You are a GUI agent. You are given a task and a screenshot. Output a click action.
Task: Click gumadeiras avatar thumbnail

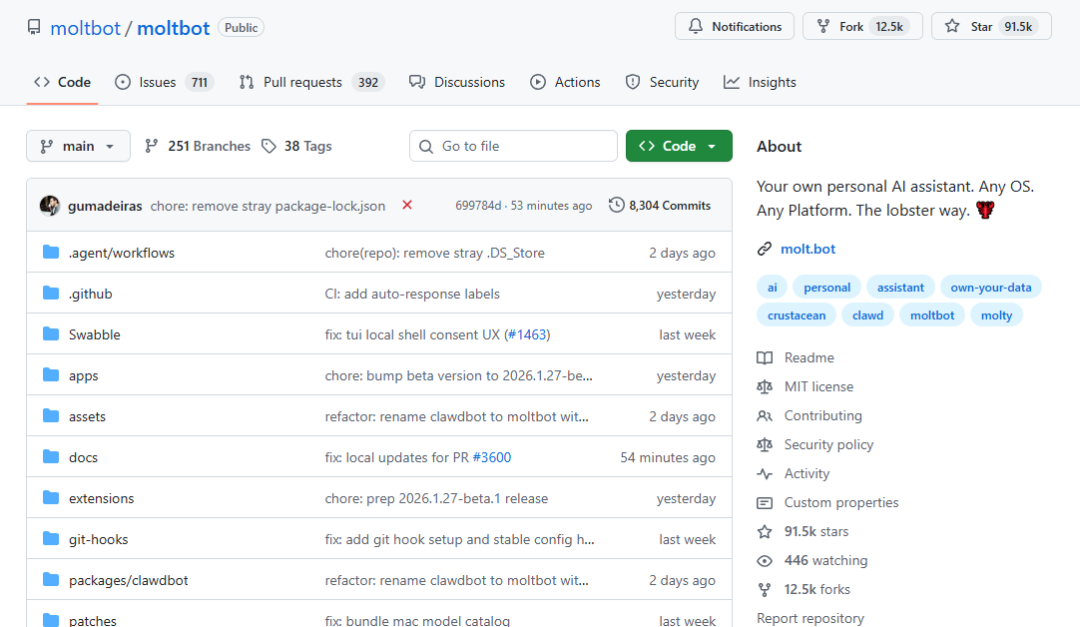[x=50, y=205]
